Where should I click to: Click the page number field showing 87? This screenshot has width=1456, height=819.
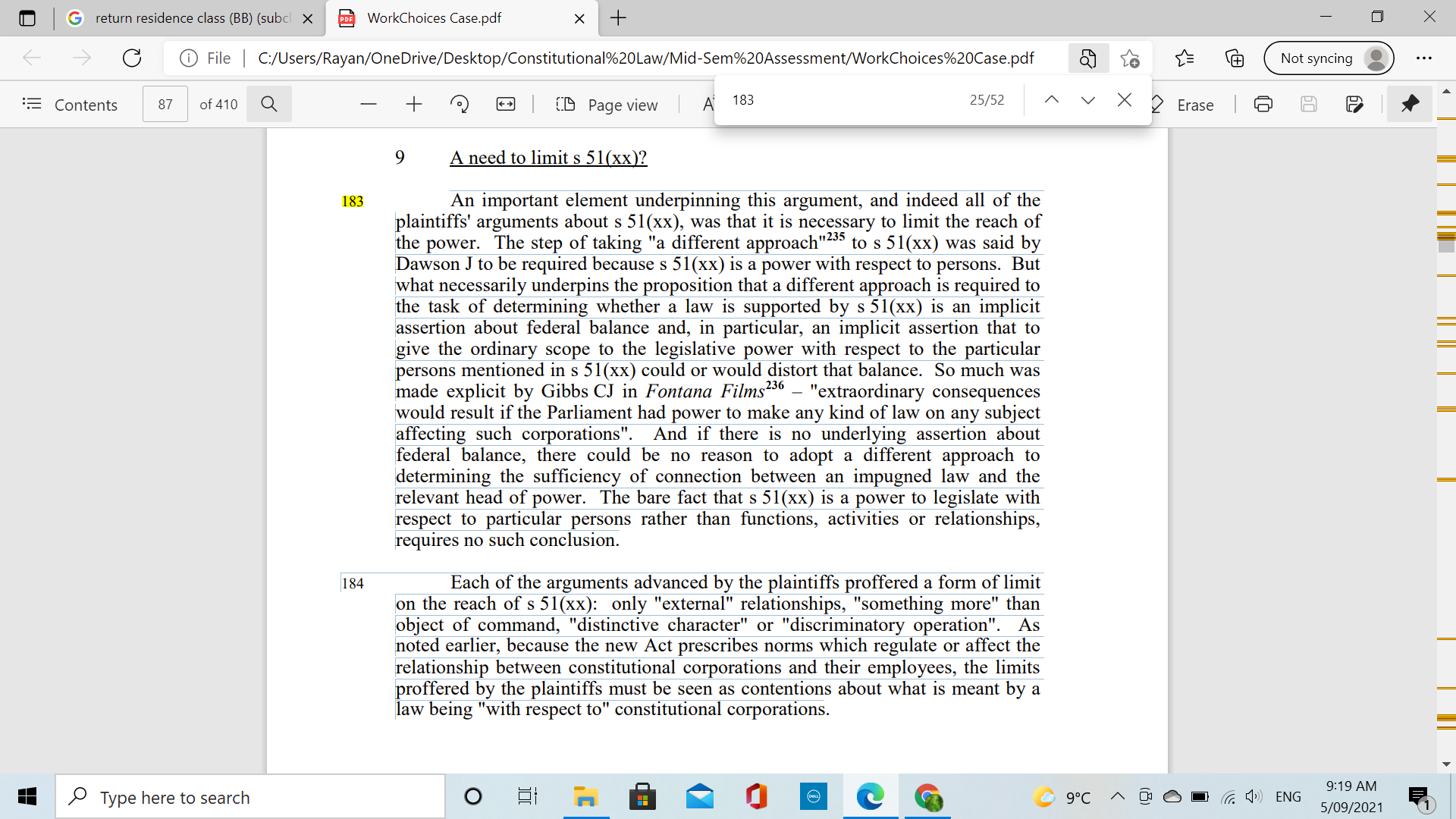(165, 104)
